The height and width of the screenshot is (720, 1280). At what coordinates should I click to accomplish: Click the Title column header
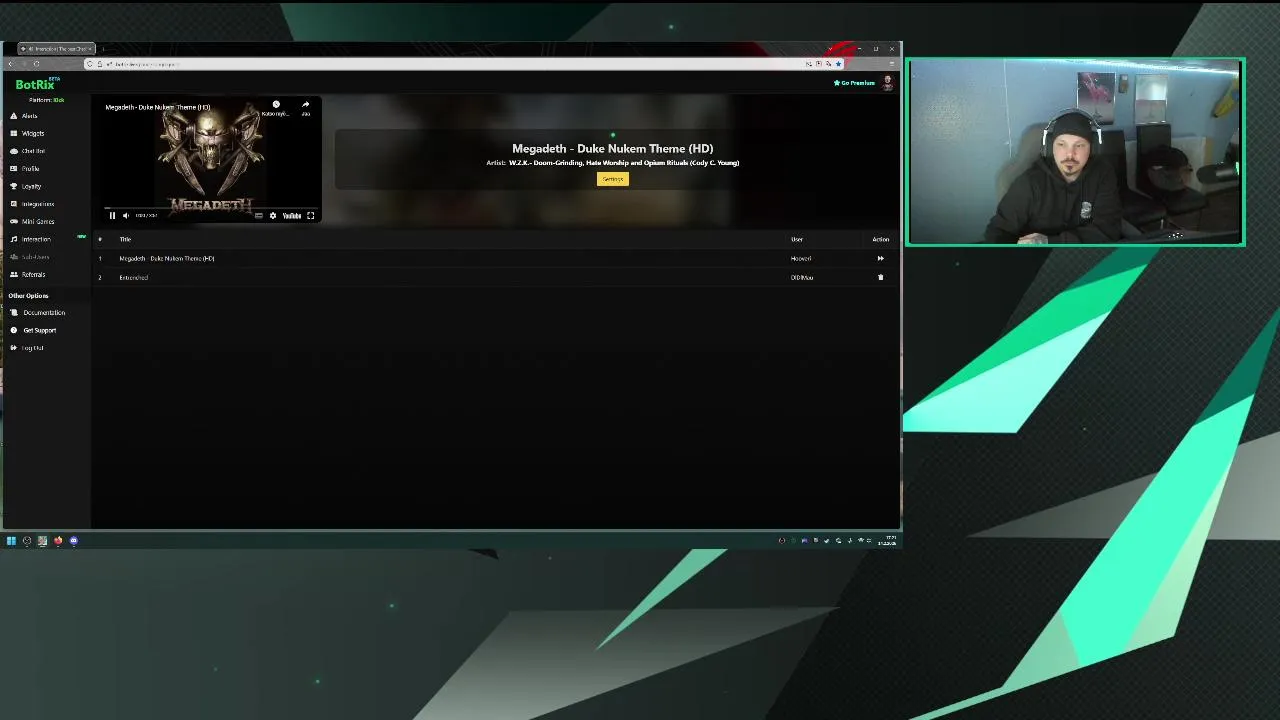[x=125, y=239]
